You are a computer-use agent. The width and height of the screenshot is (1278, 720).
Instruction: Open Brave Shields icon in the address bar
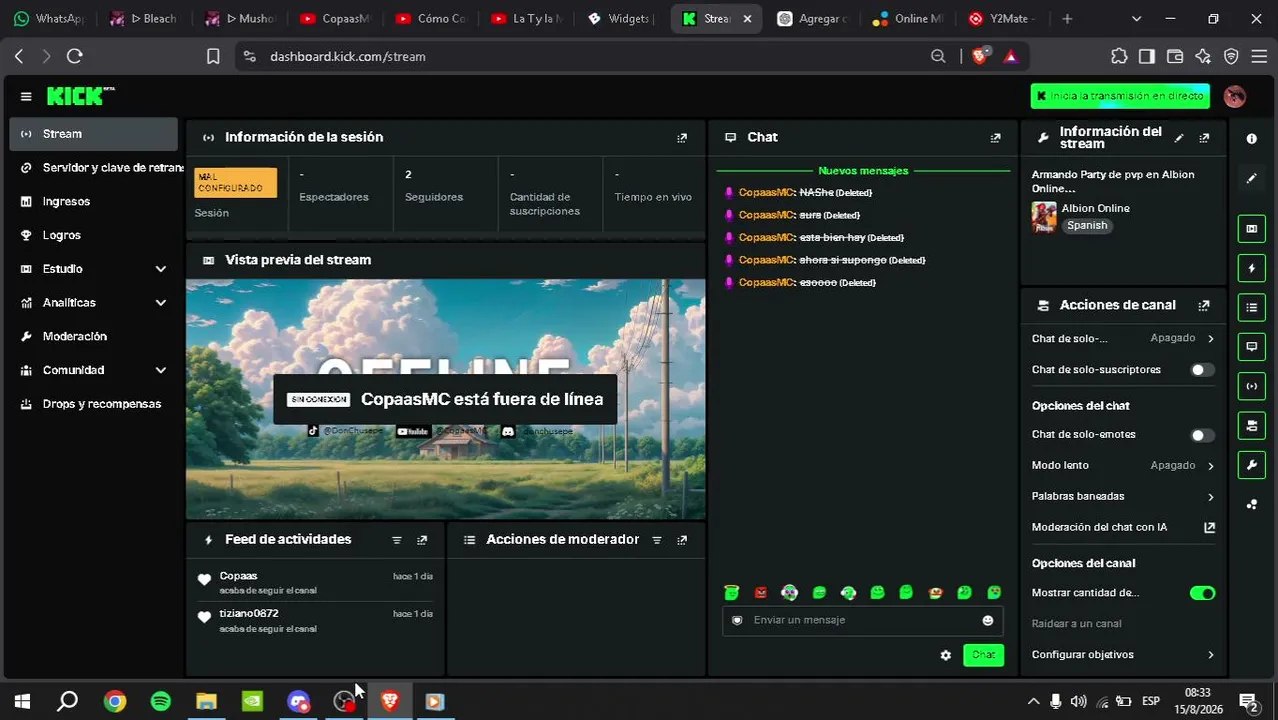click(x=980, y=57)
